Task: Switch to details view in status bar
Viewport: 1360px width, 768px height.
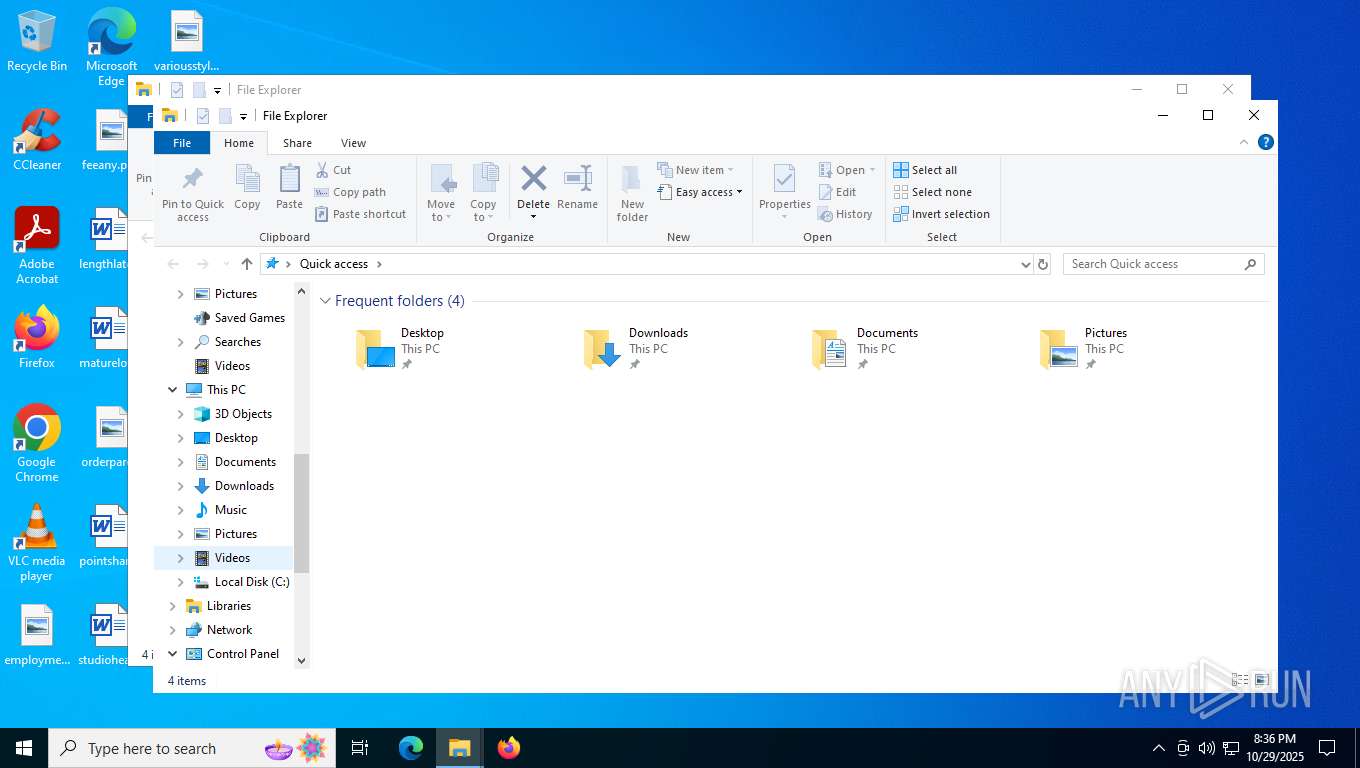Action: click(x=1240, y=680)
